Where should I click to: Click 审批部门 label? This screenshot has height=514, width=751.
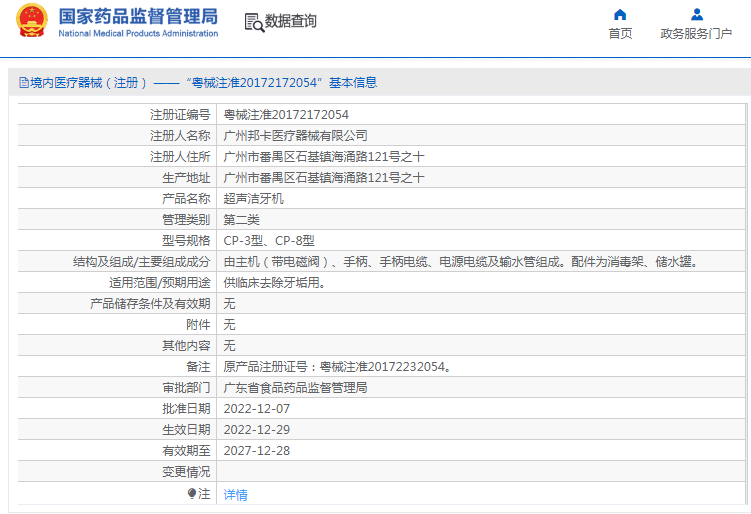[x=186, y=388]
